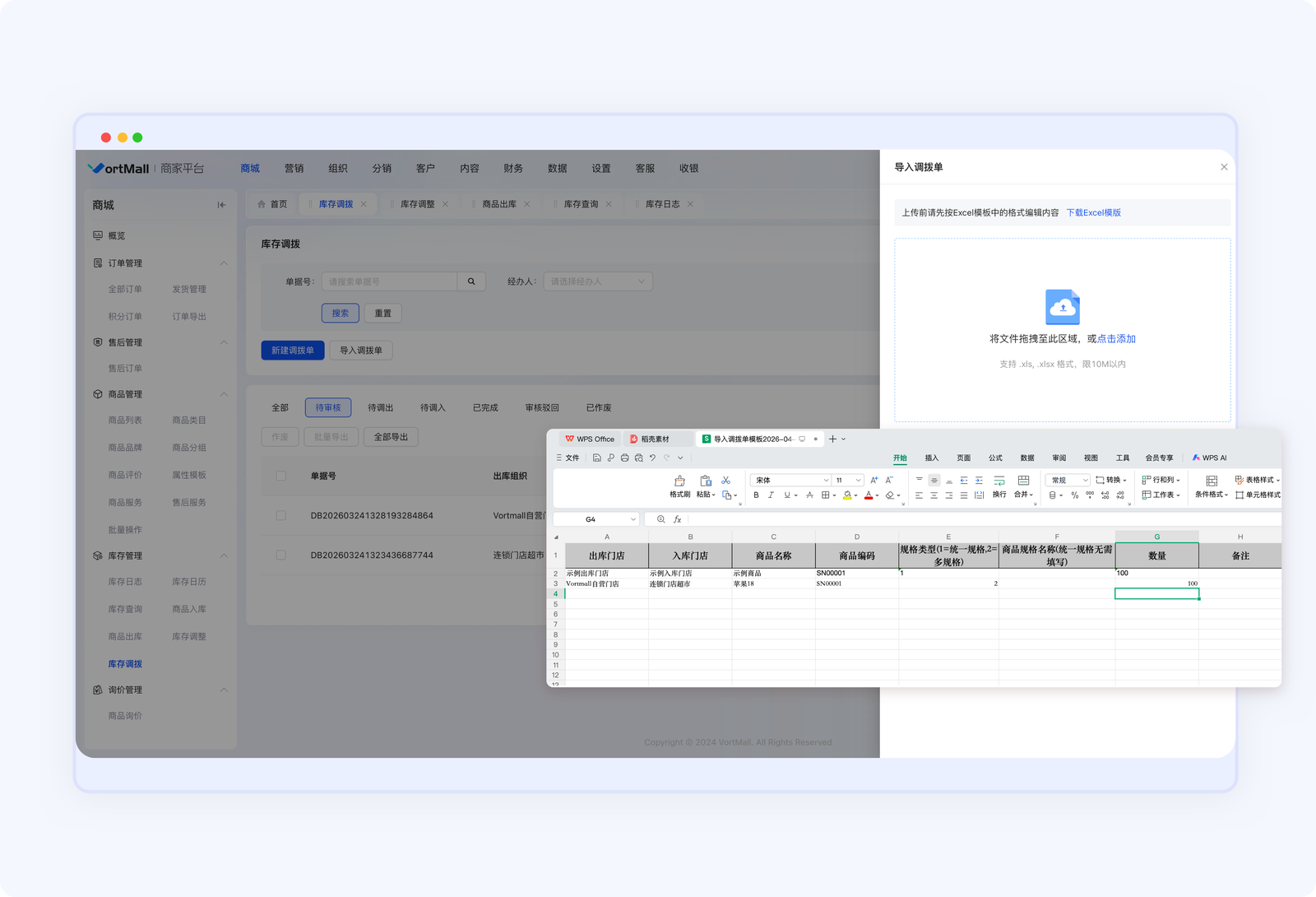This screenshot has height=897, width=1316.
Task: Click the cut scissors icon in WPS
Action: pyautogui.click(x=725, y=481)
